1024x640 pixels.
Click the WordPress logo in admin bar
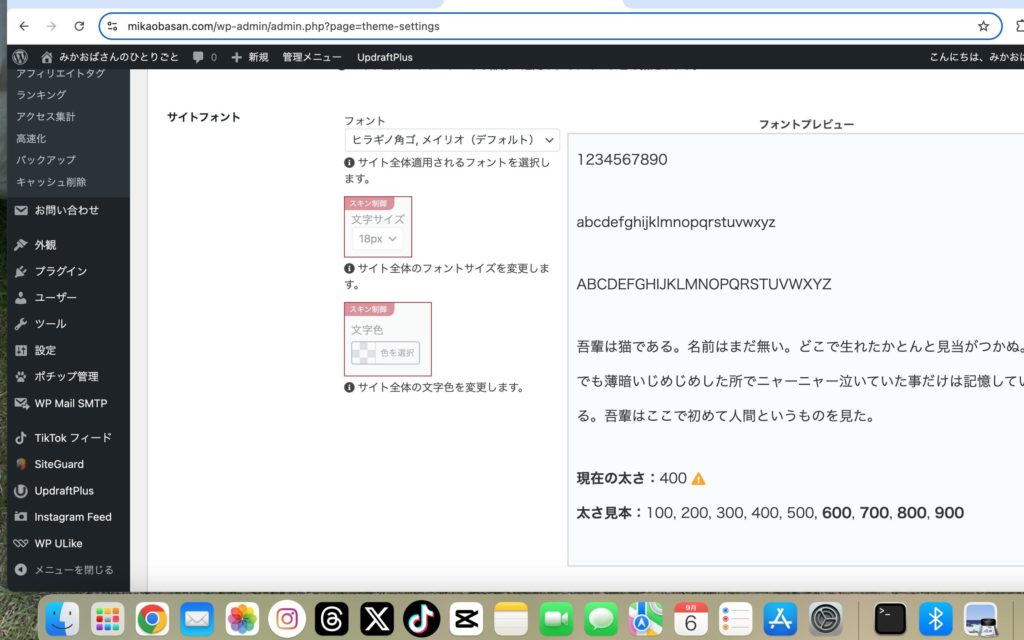click(21, 57)
